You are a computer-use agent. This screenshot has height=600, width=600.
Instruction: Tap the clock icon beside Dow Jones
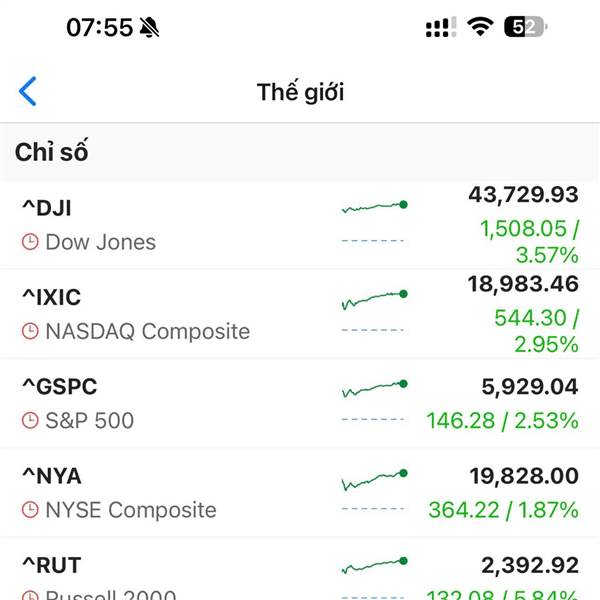(30, 242)
